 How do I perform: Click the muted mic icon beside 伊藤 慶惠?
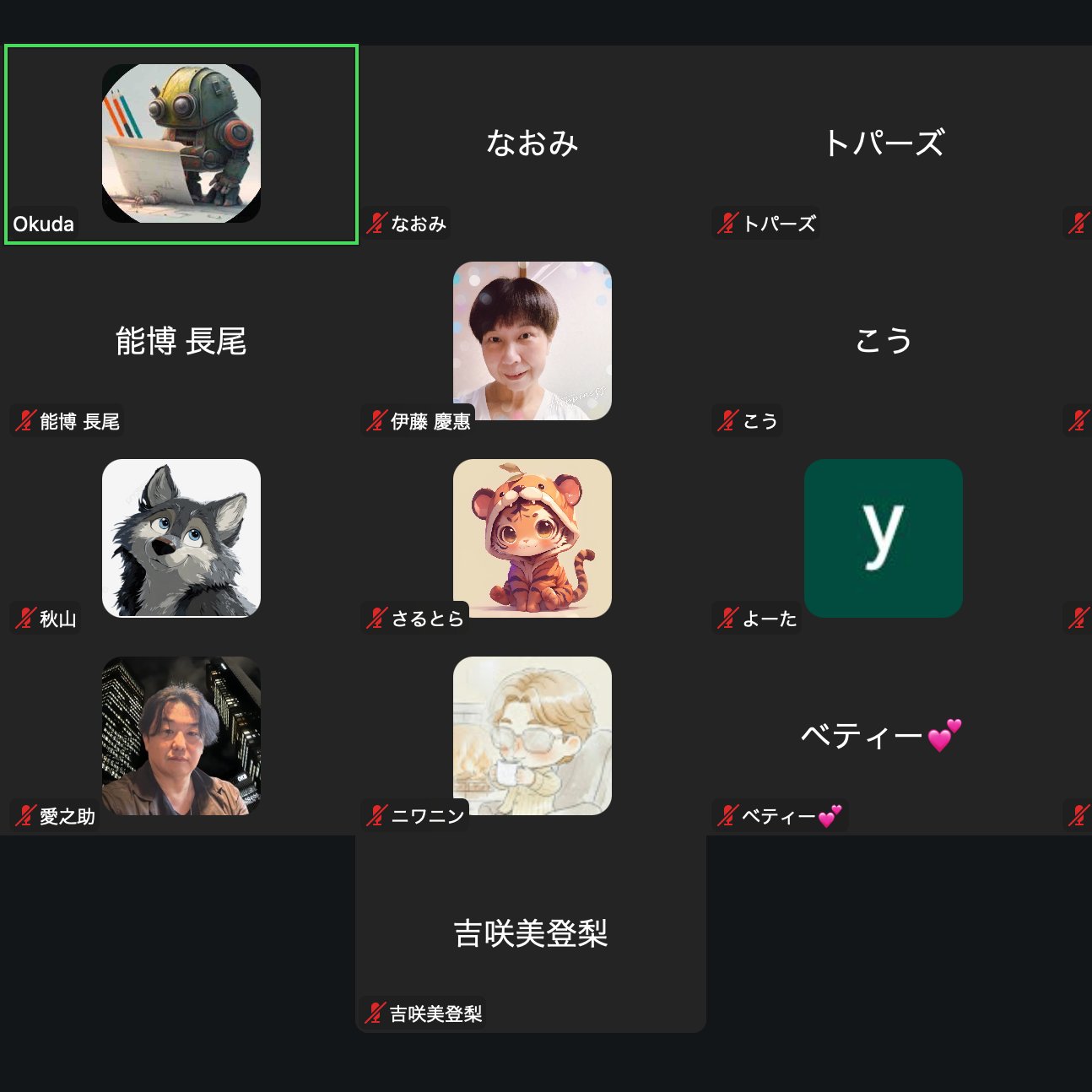(x=376, y=421)
